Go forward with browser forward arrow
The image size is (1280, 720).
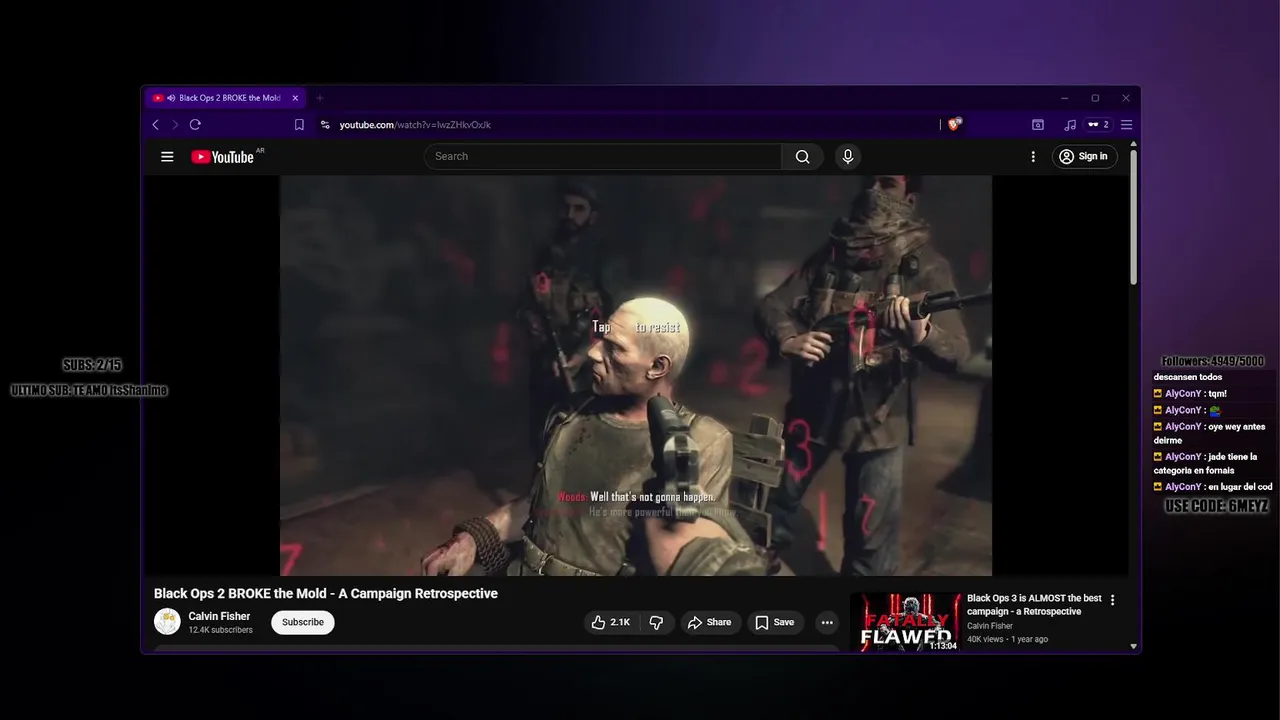click(x=174, y=125)
